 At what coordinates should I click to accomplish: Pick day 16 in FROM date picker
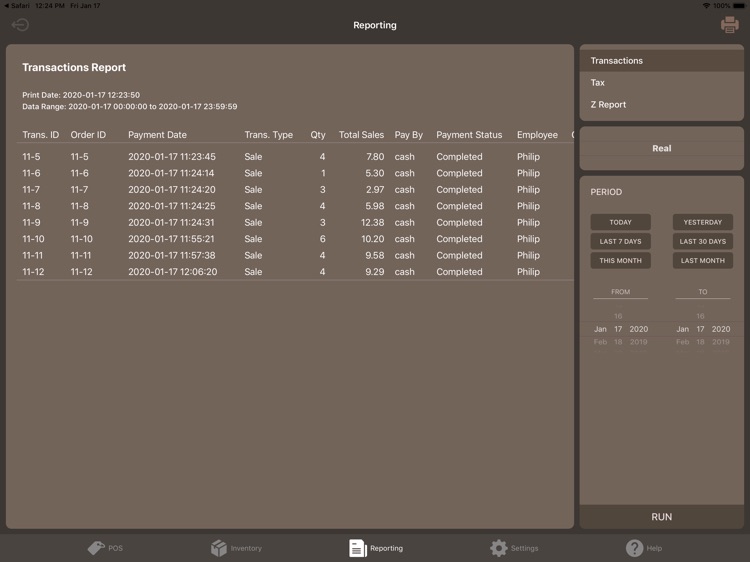coord(618,316)
